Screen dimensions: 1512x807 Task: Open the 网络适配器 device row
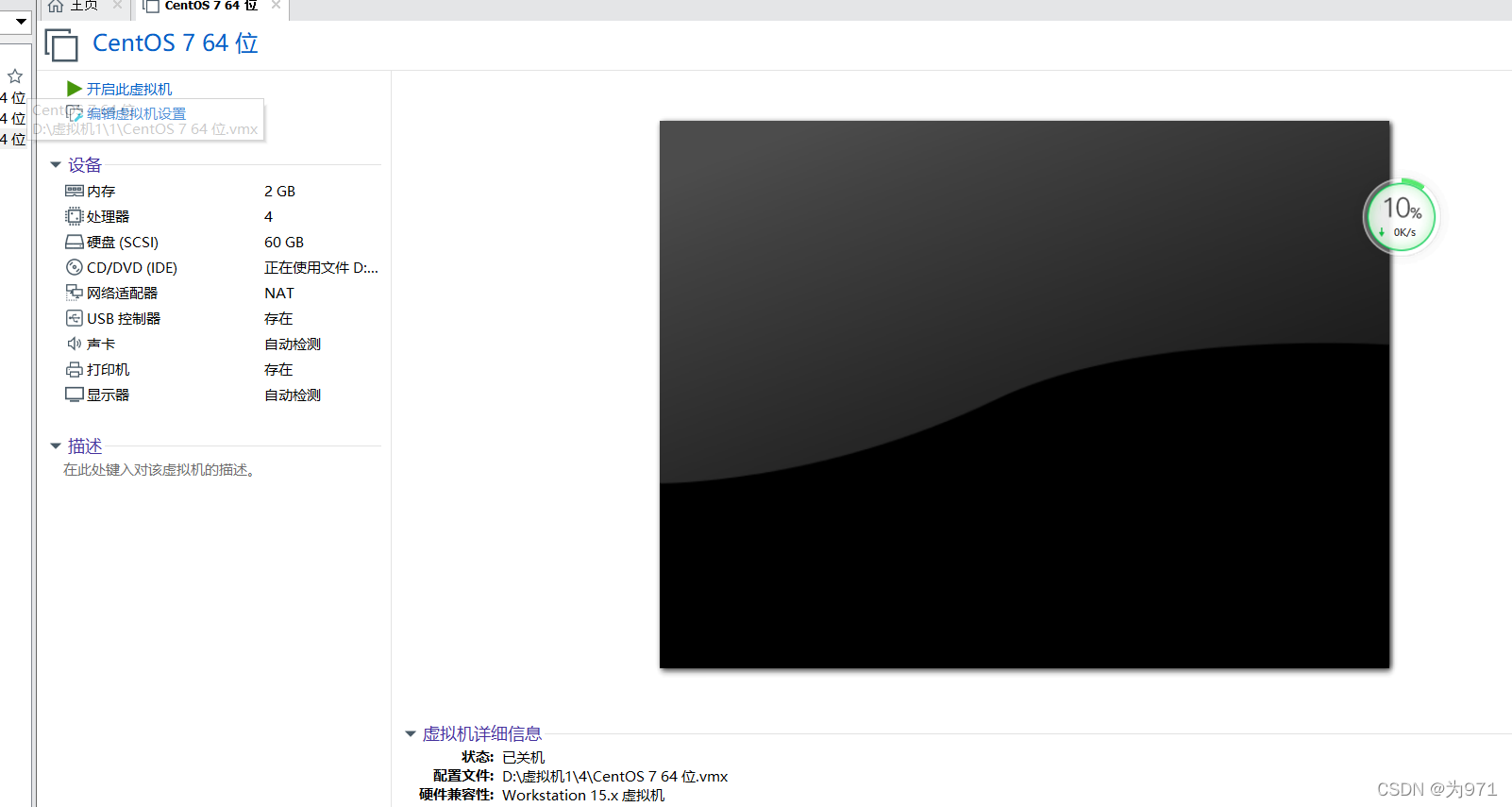point(222,293)
